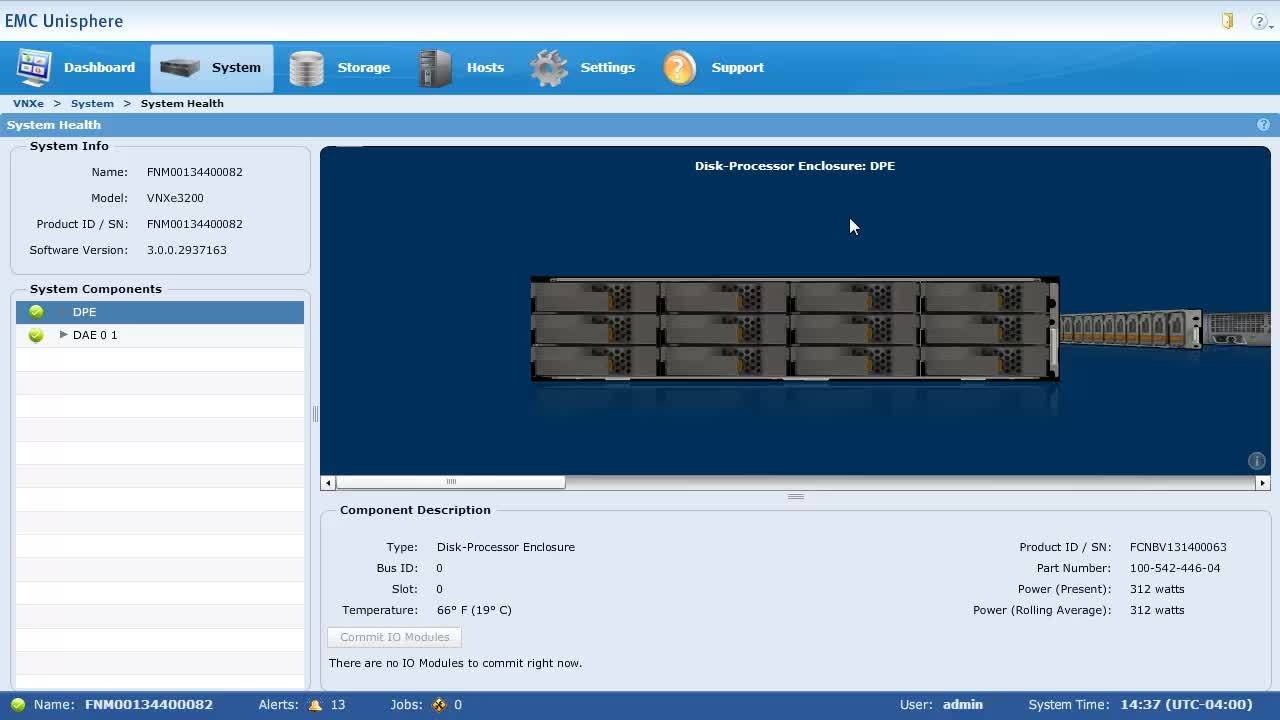The width and height of the screenshot is (1280, 720).
Task: Click the System storage array icon
Action: [x=180, y=68]
